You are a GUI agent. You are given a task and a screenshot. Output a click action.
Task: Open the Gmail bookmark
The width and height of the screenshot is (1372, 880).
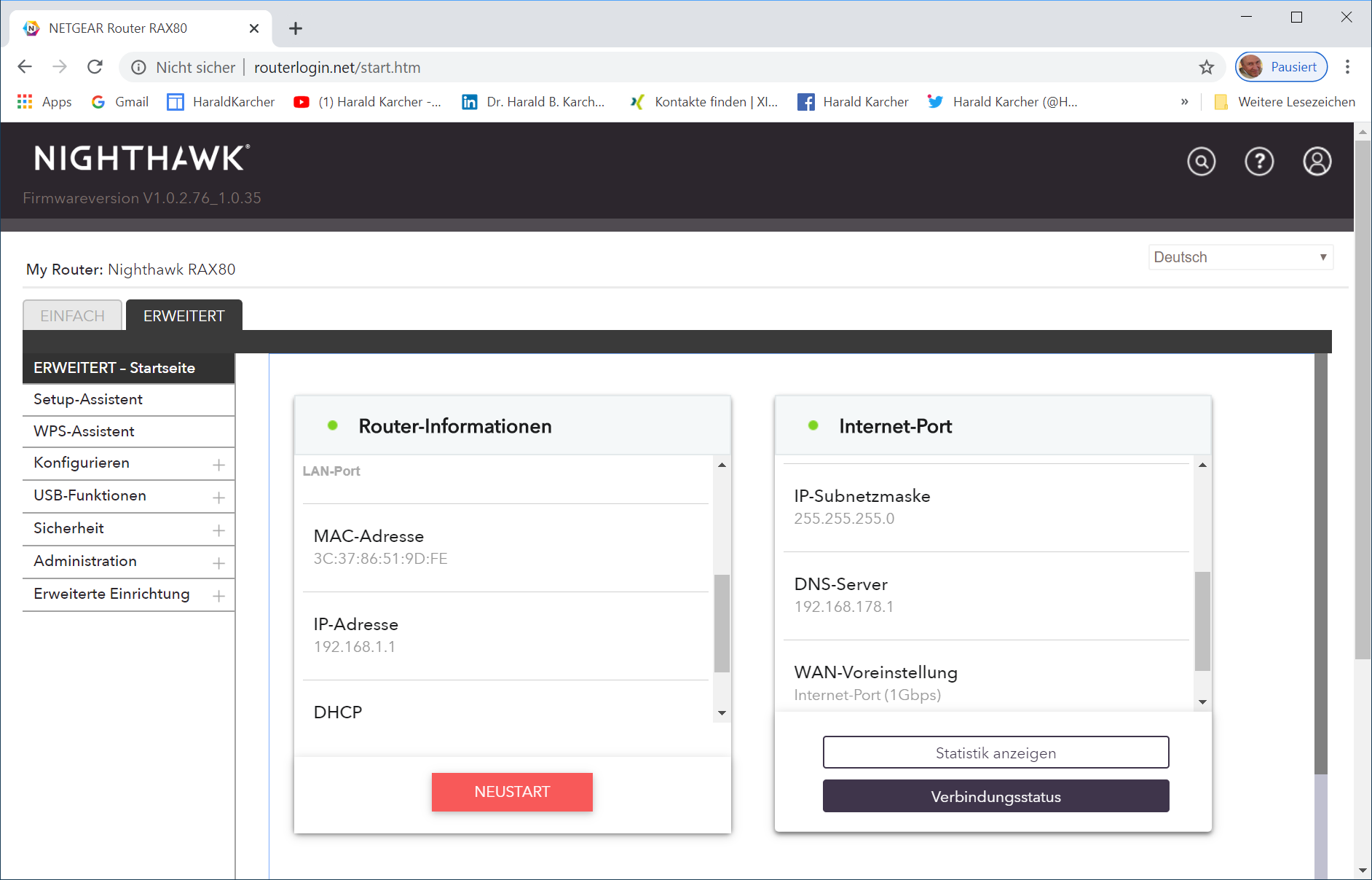point(120,102)
